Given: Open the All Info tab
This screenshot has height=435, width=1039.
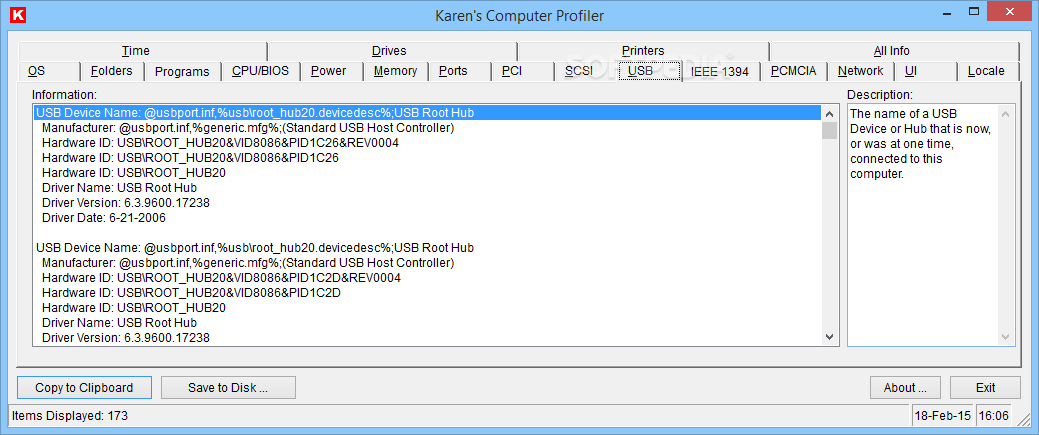Looking at the screenshot, I should coord(894,51).
